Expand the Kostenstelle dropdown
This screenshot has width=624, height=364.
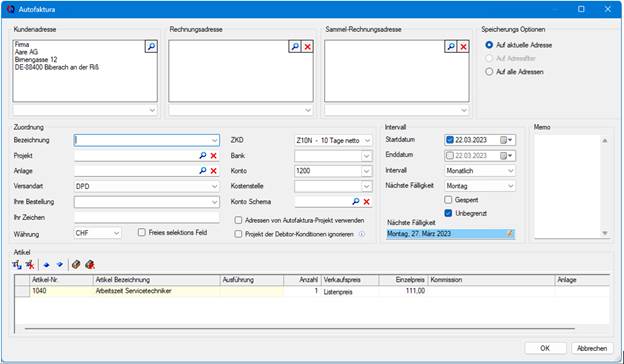(367, 186)
